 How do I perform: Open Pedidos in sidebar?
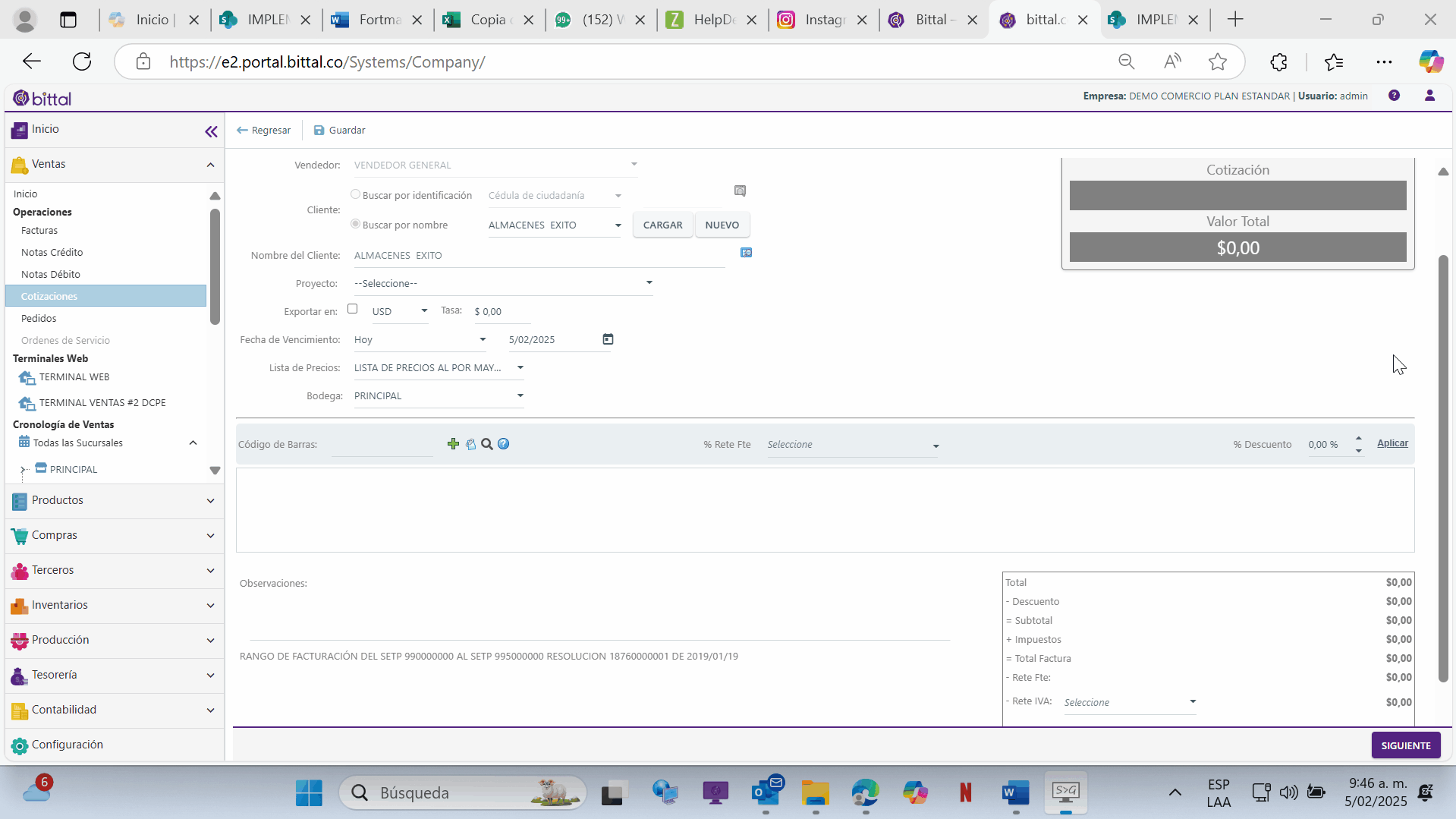(x=39, y=319)
